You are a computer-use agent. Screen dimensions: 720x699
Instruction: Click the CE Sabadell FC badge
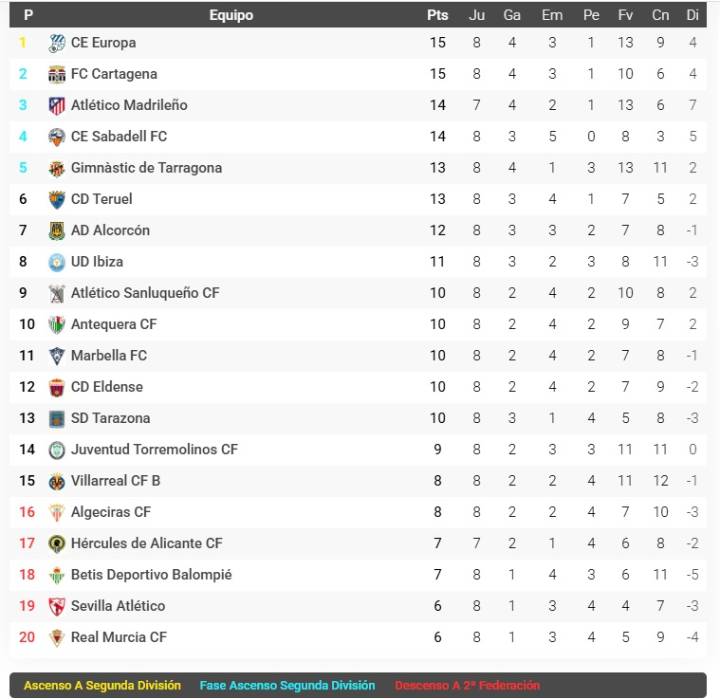(57, 137)
